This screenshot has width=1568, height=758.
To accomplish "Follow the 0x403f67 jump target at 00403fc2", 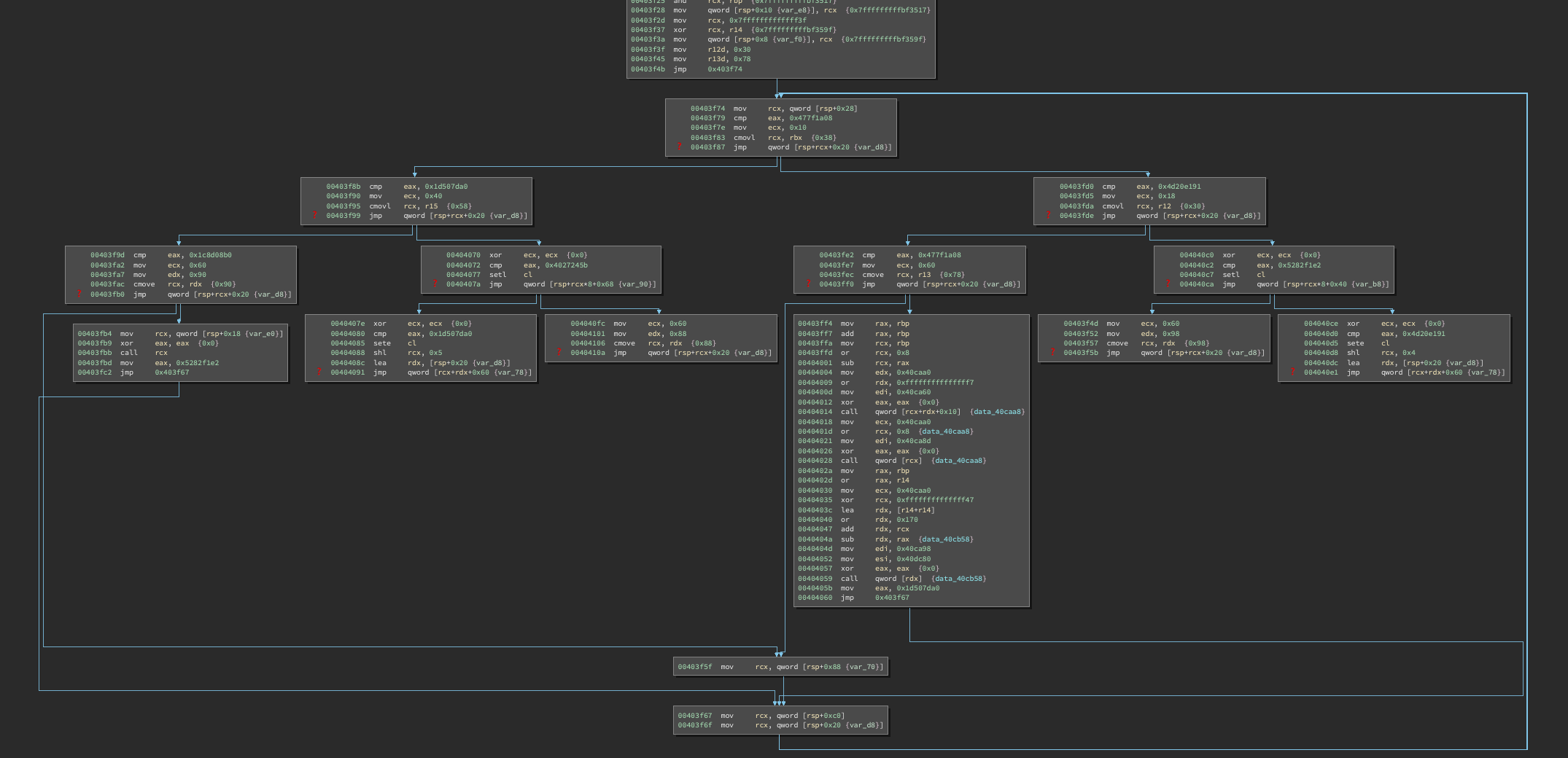I will 171,372.
